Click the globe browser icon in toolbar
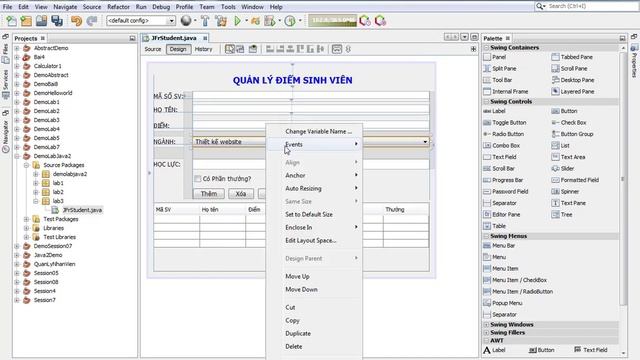The image size is (640, 360). [186, 20]
